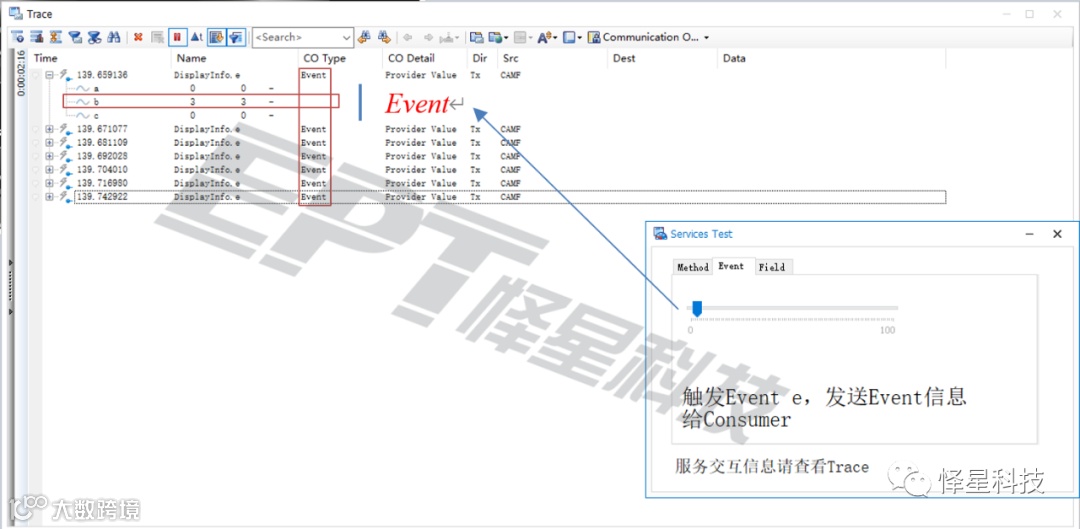Click the third toolbar icon in Trace

(x=56, y=37)
